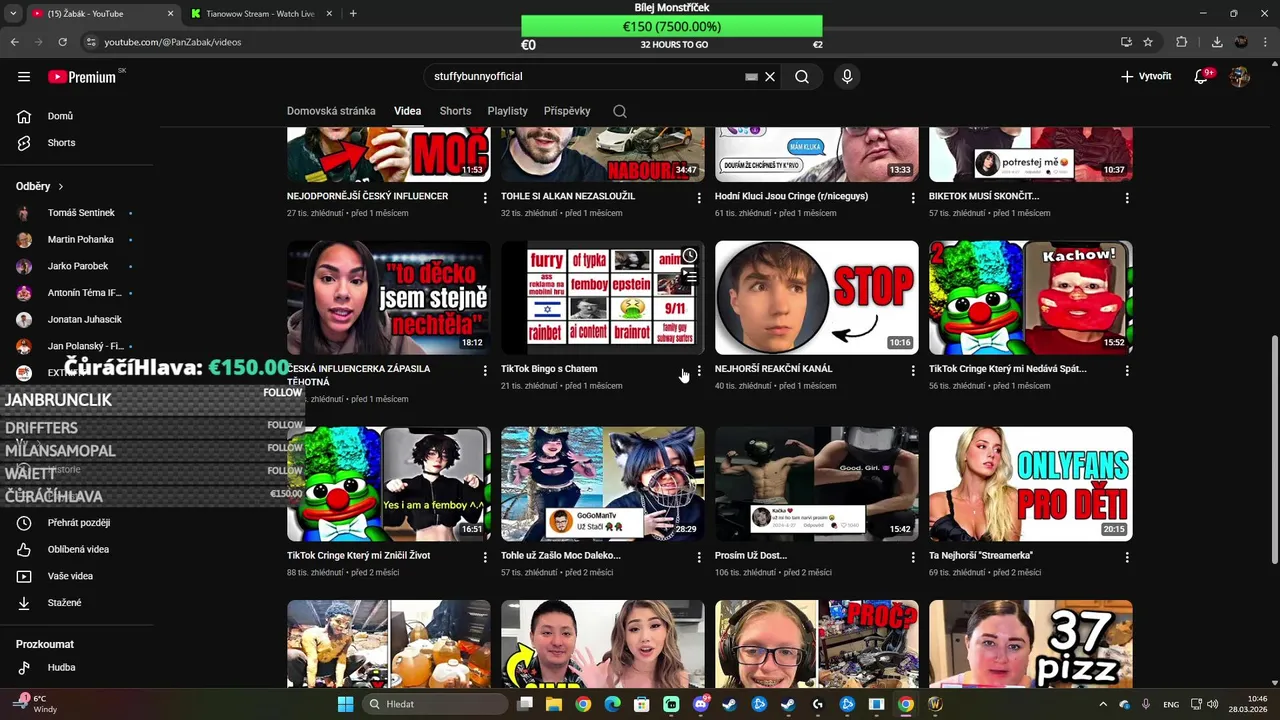Image resolution: width=1280 pixels, height=720 pixels.
Task: Open Chrome downloads icon
Action: (x=1217, y=42)
